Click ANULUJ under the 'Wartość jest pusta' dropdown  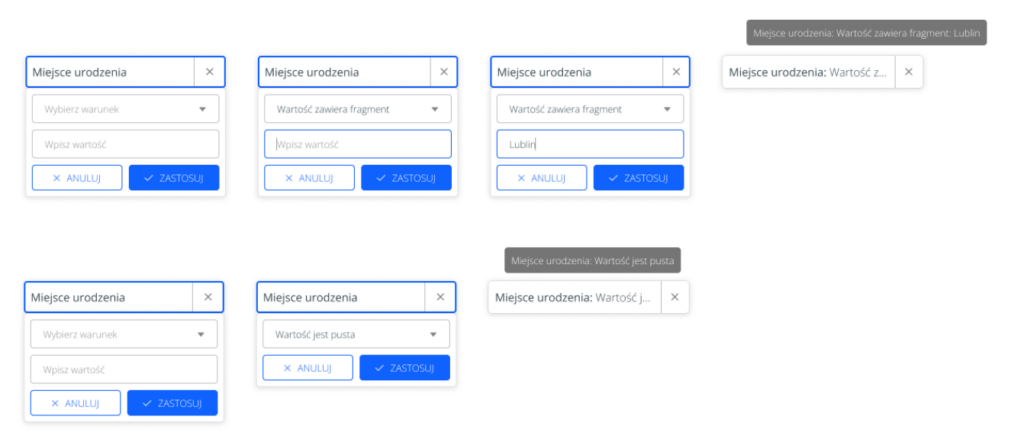308,368
